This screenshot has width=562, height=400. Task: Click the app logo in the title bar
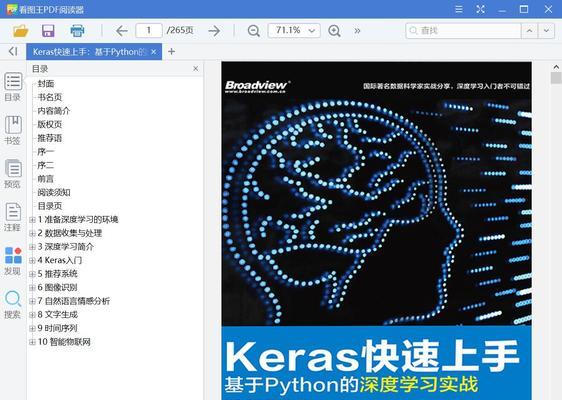pyautogui.click(x=12, y=9)
